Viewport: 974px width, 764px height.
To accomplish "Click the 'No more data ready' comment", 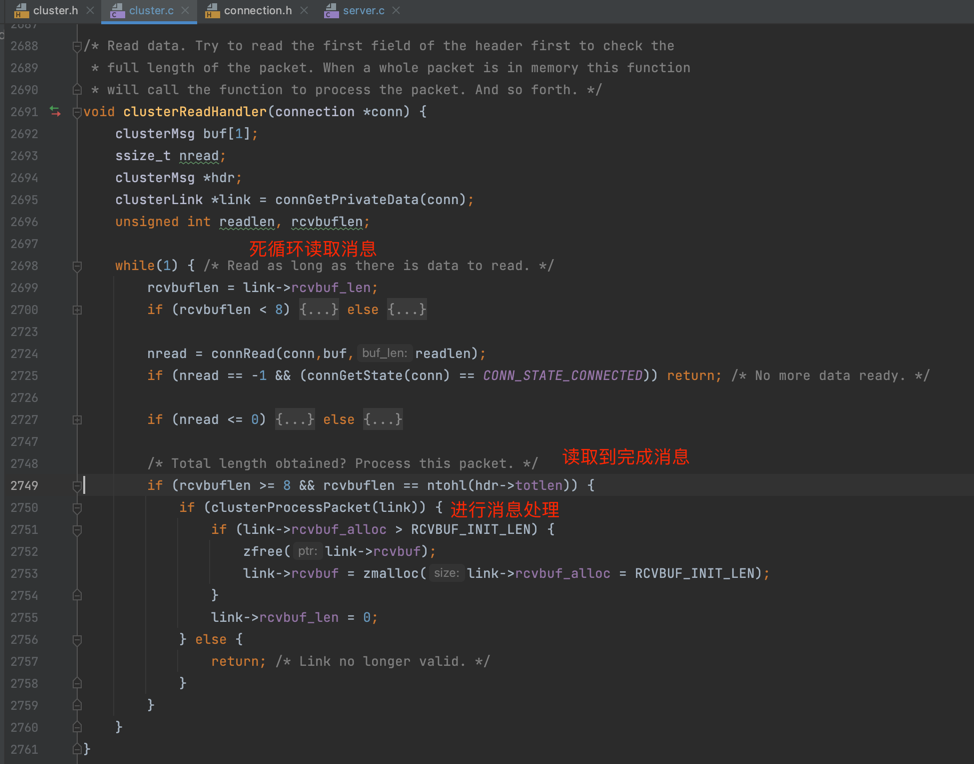I will (830, 375).
